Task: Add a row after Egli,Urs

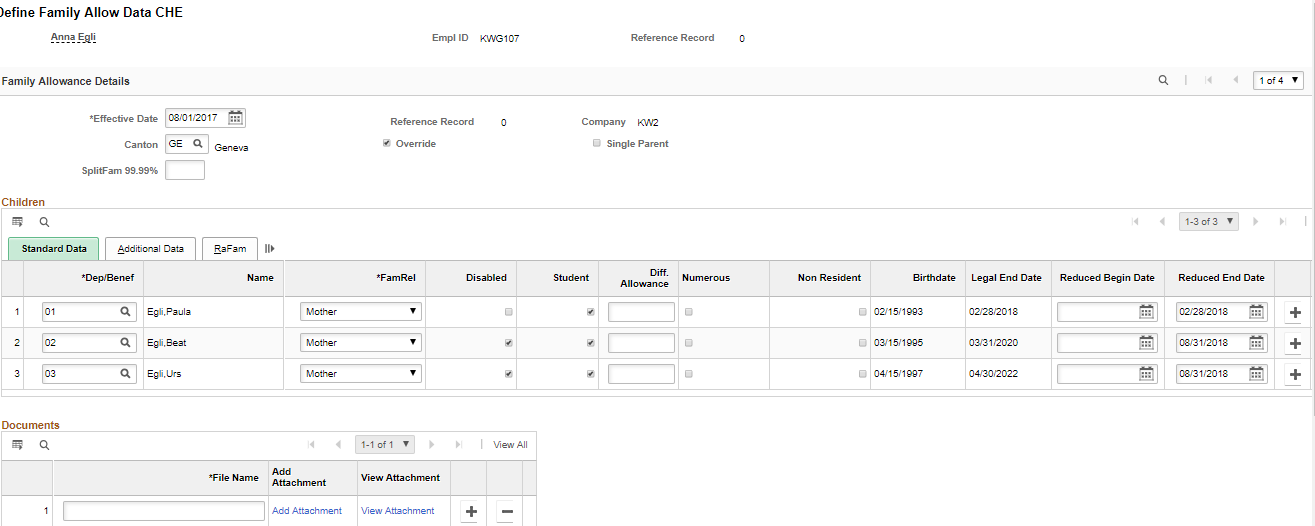Action: coord(1295,374)
